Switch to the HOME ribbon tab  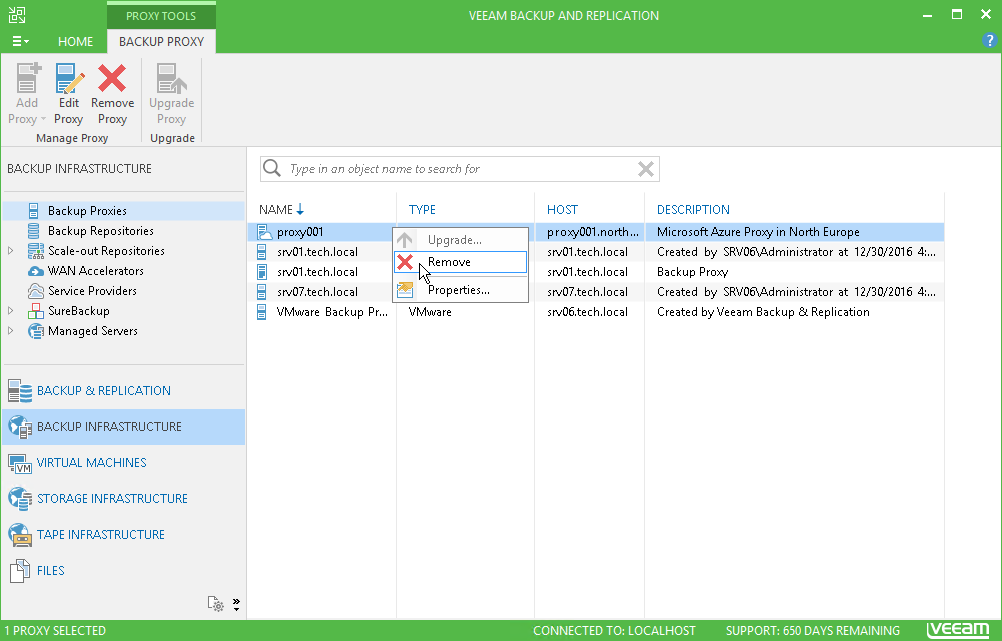pos(75,42)
